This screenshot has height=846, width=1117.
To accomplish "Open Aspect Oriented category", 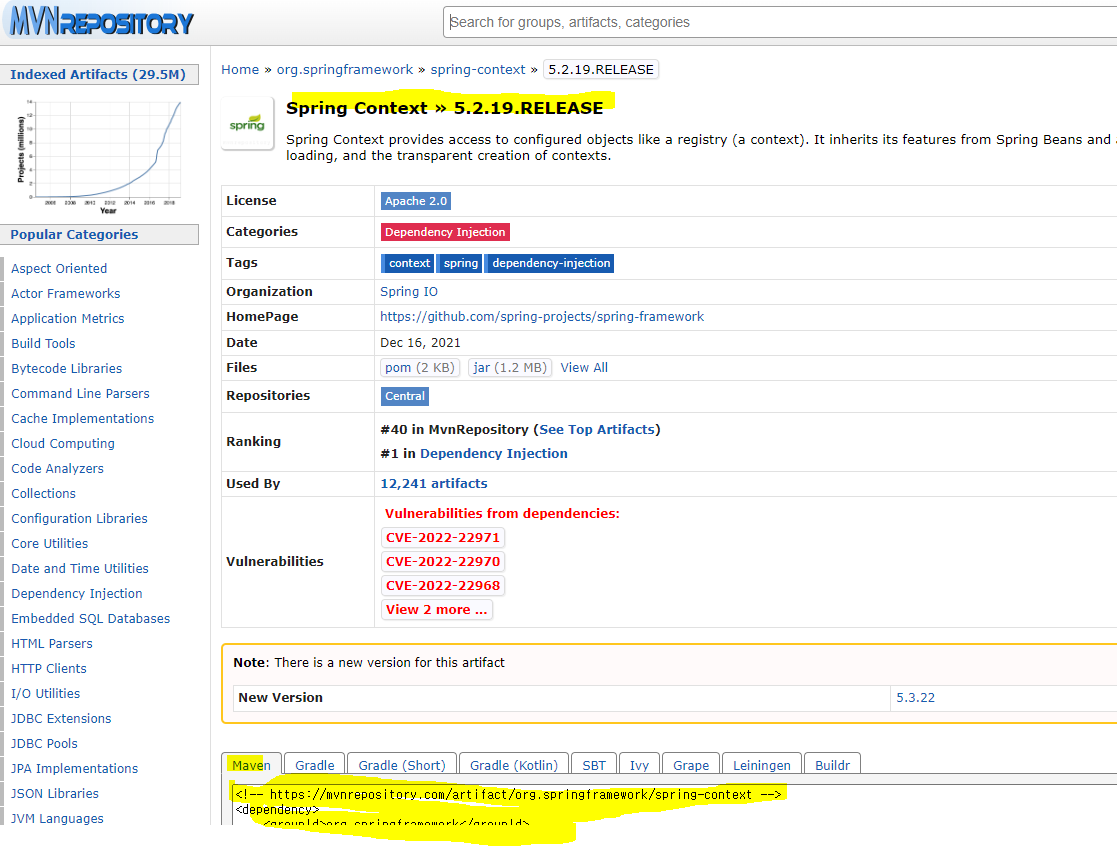I will [59, 268].
